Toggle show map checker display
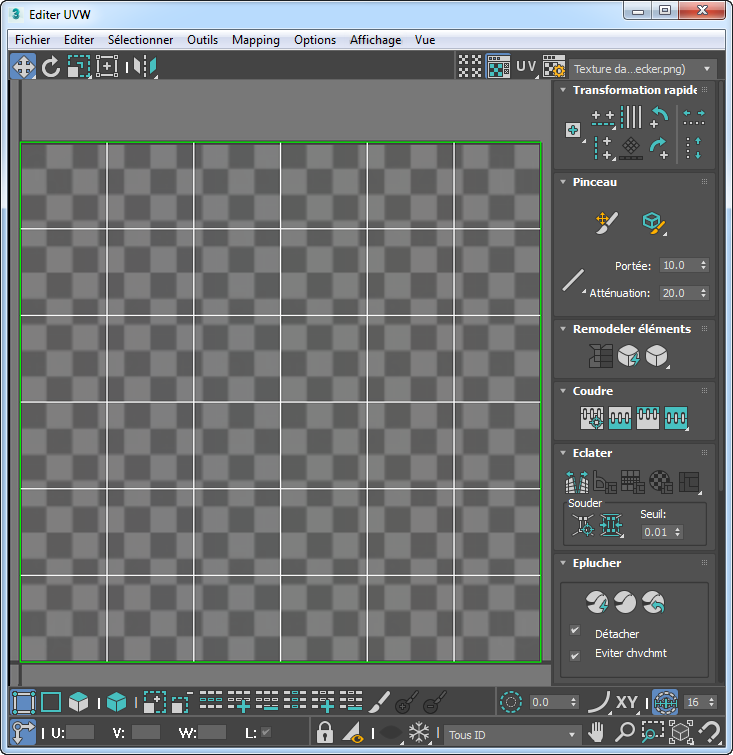Screen dimensions: 733x755 pyautogui.click(x=498, y=66)
